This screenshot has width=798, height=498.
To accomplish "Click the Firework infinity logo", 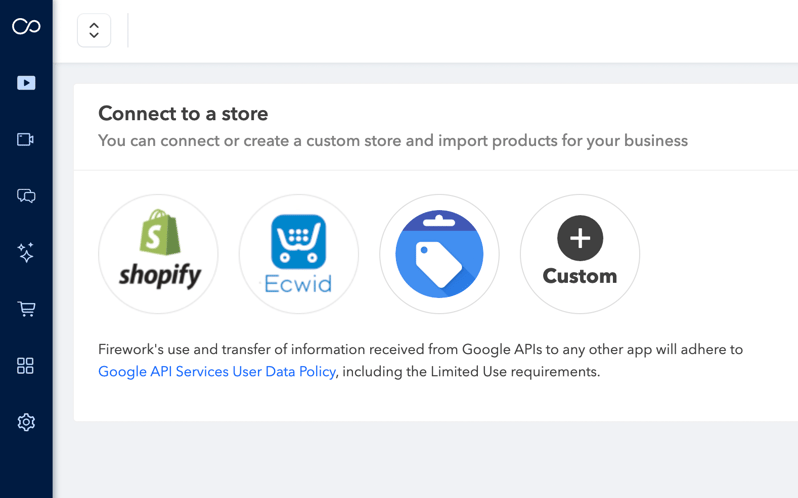I will 26,27.
